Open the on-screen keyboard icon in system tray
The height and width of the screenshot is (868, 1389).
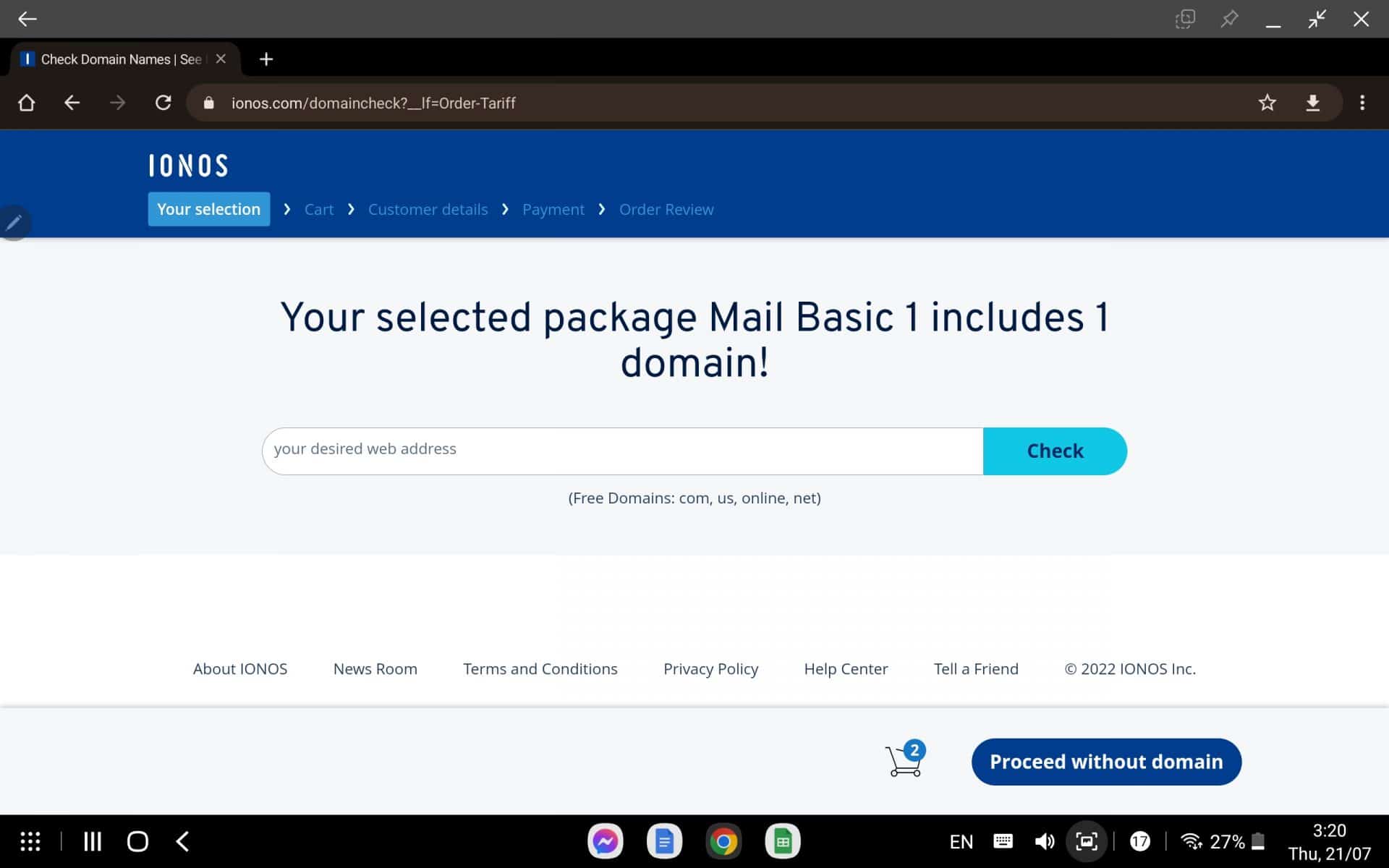pos(1003,841)
